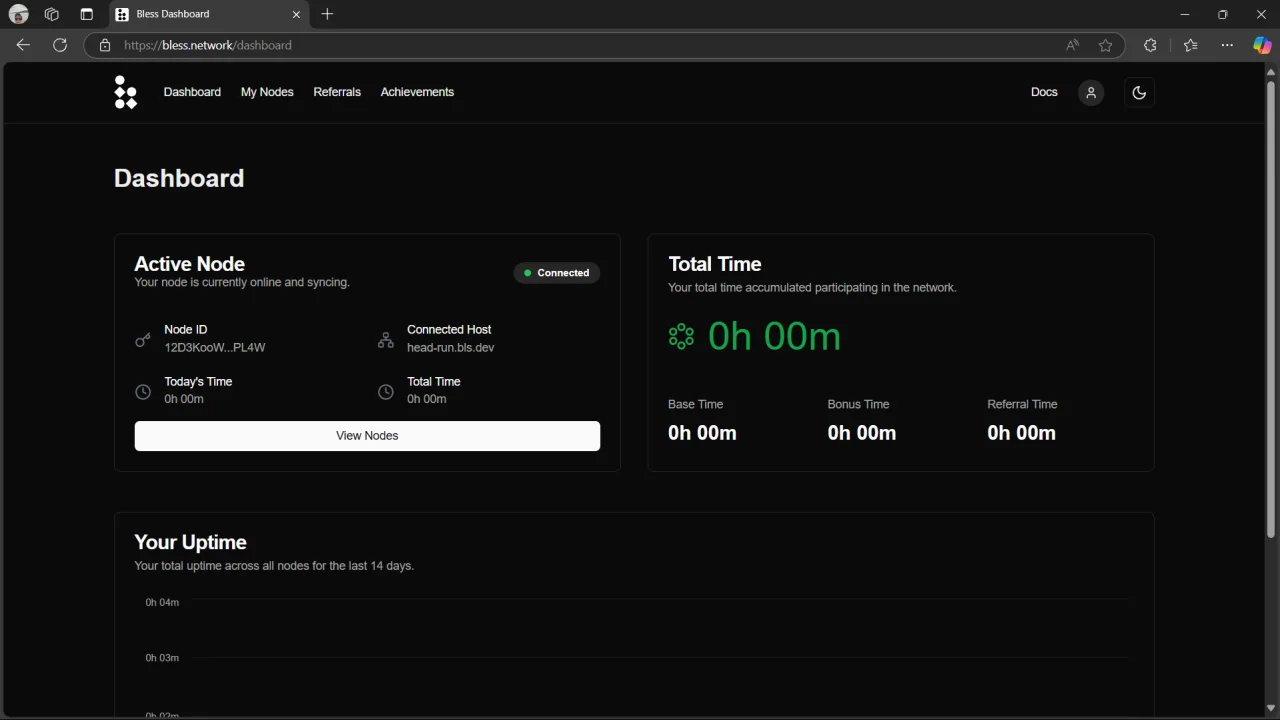Click the 0h 04m chart axis label
Screen dimensions: 1280x720
tap(162, 603)
